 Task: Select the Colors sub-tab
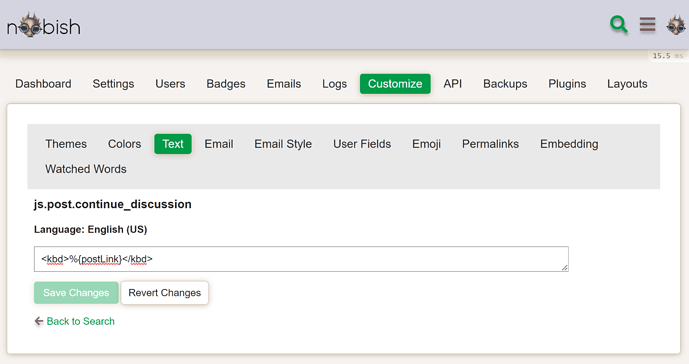(x=124, y=144)
